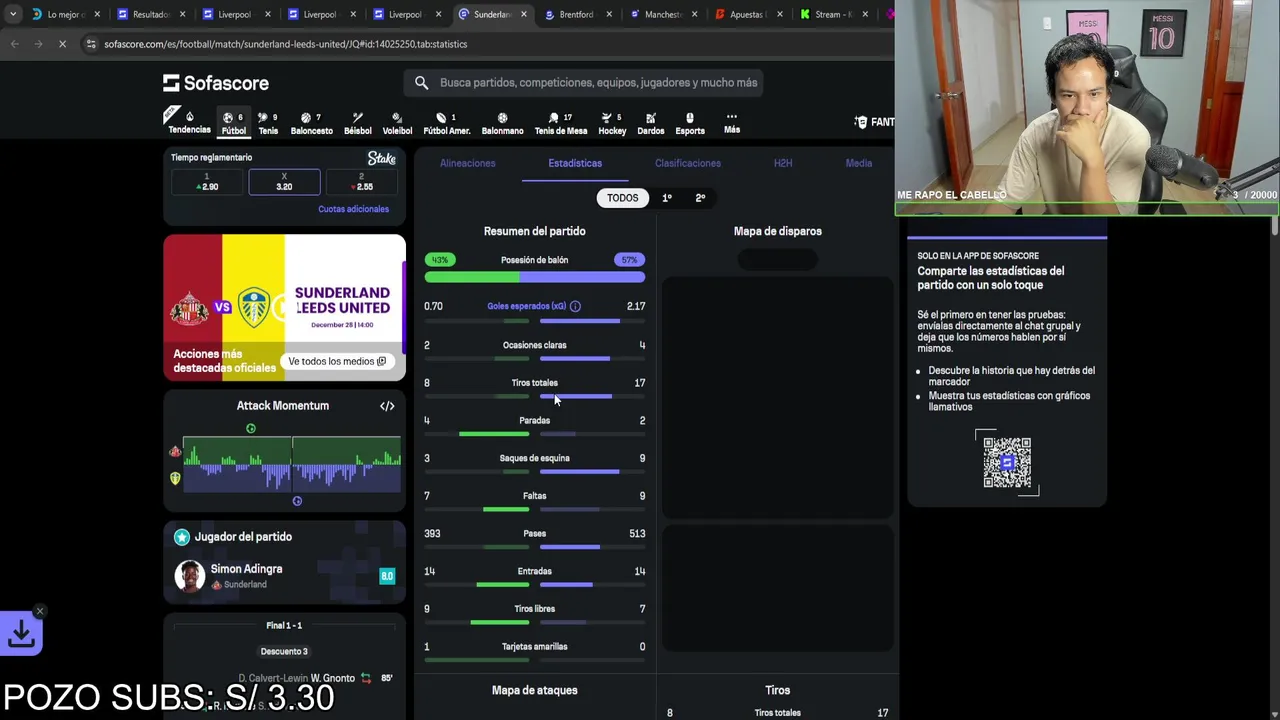Screen dimensions: 1280x720
Task: Show second half 2º statistics
Action: [700, 198]
